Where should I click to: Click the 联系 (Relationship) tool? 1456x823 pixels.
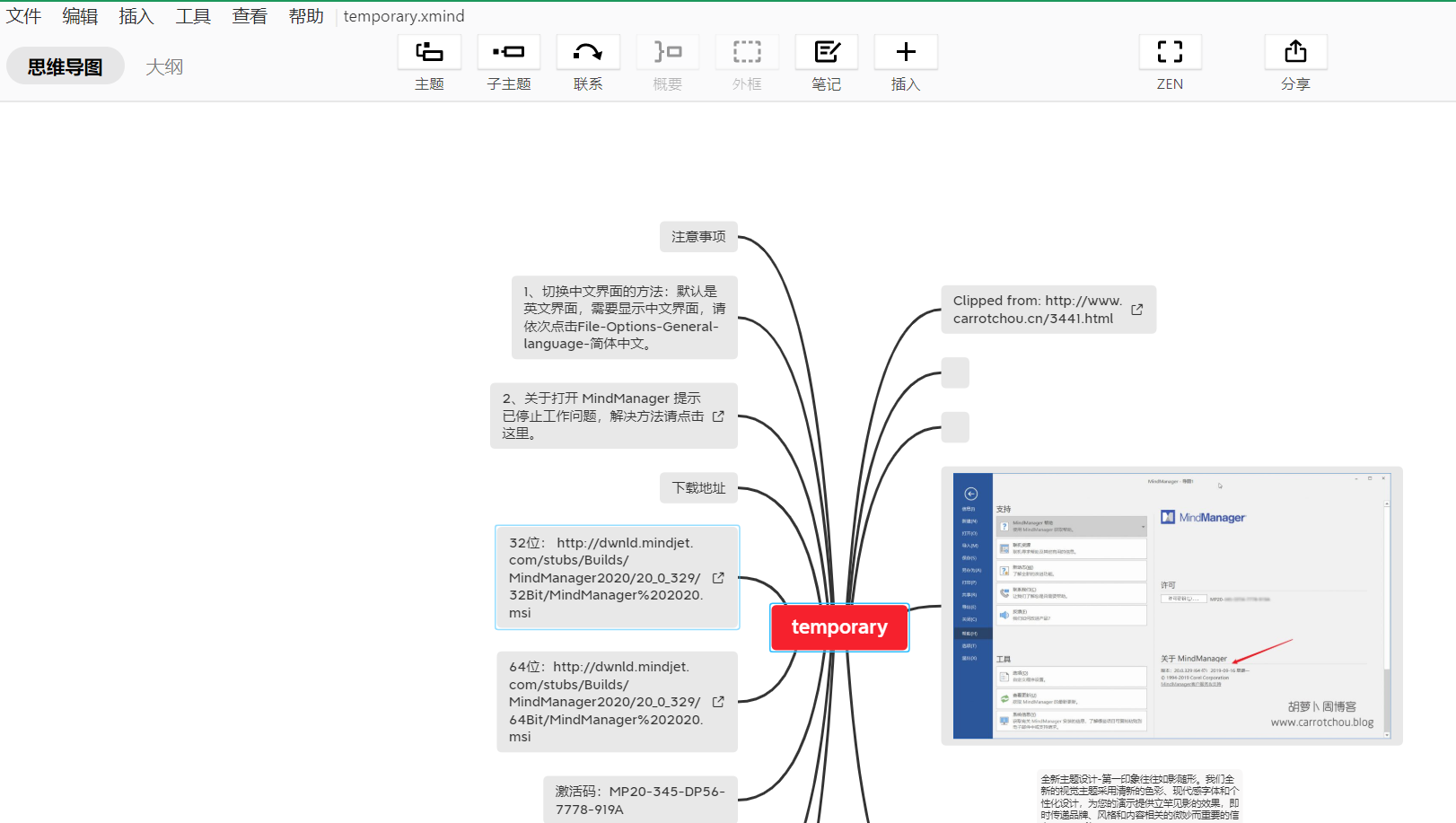click(x=588, y=52)
